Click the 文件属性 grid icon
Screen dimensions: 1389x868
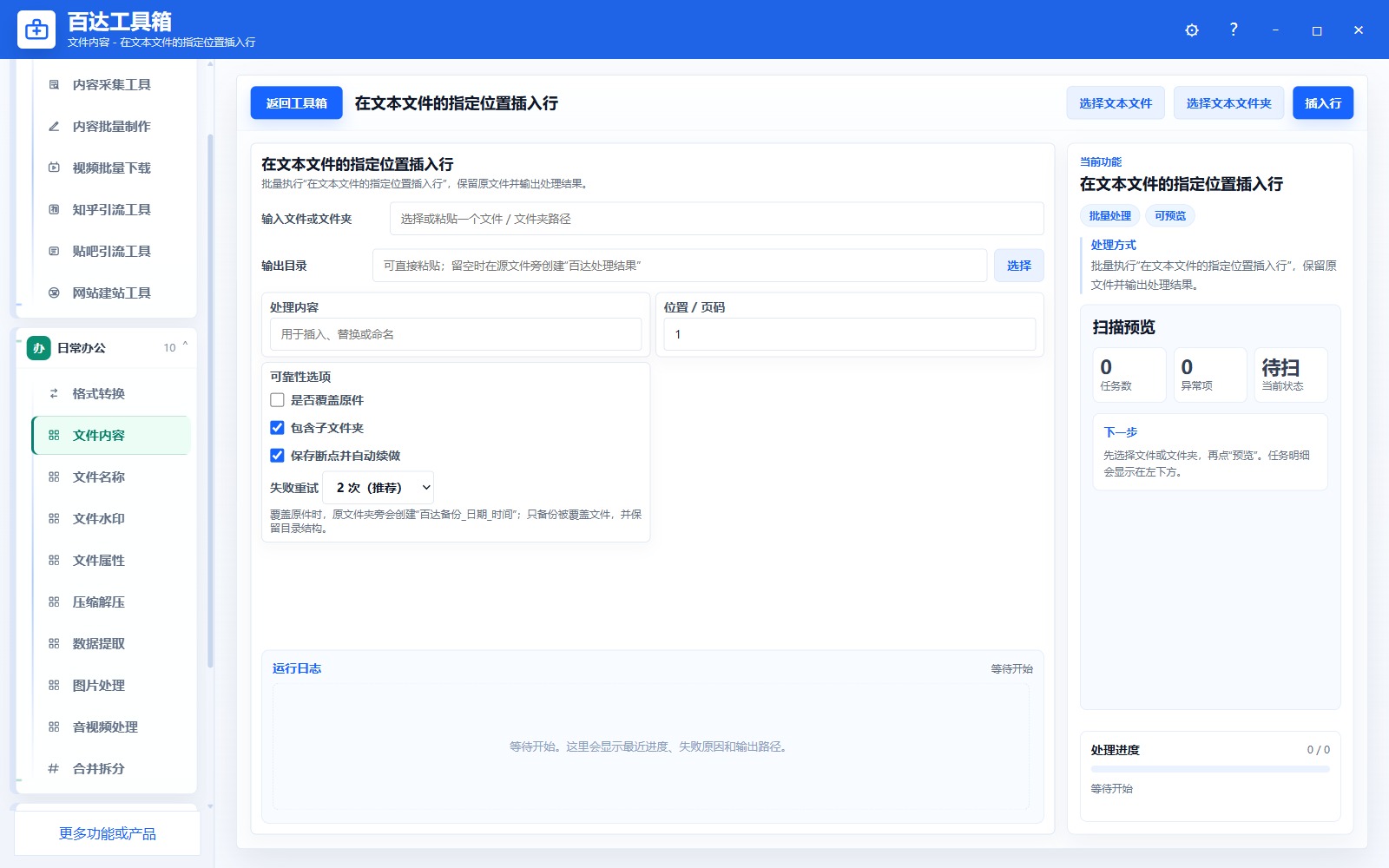pyautogui.click(x=54, y=561)
